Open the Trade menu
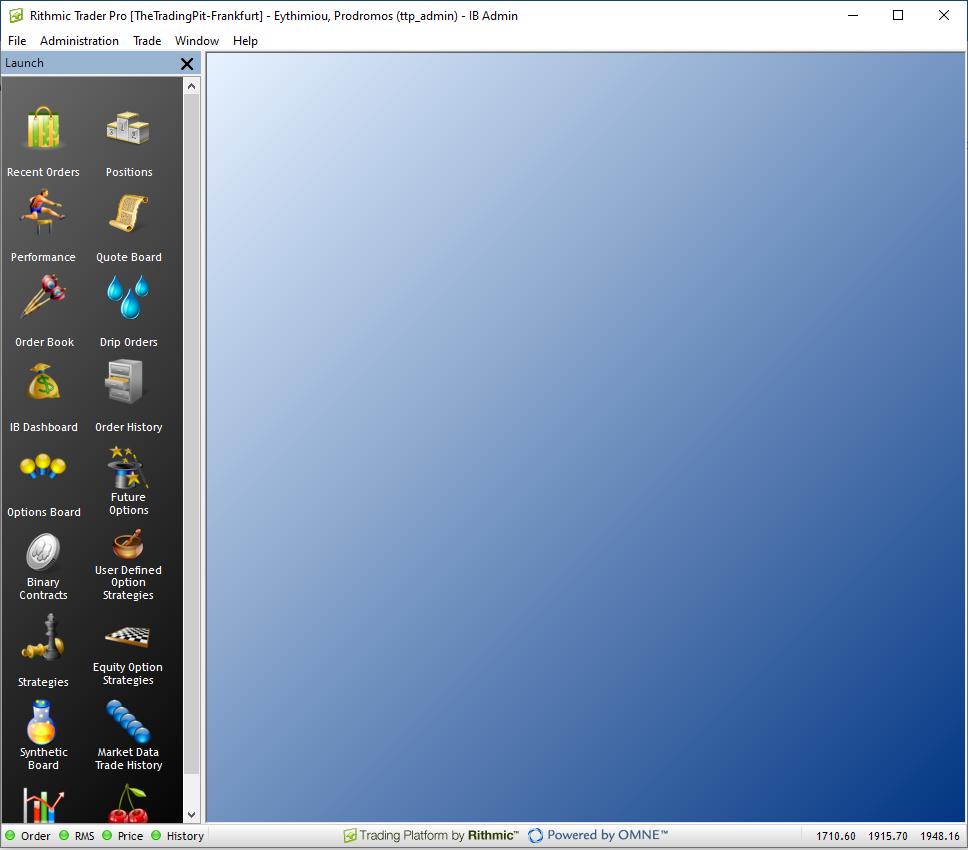Image resolution: width=968 pixels, height=850 pixels. 147,41
